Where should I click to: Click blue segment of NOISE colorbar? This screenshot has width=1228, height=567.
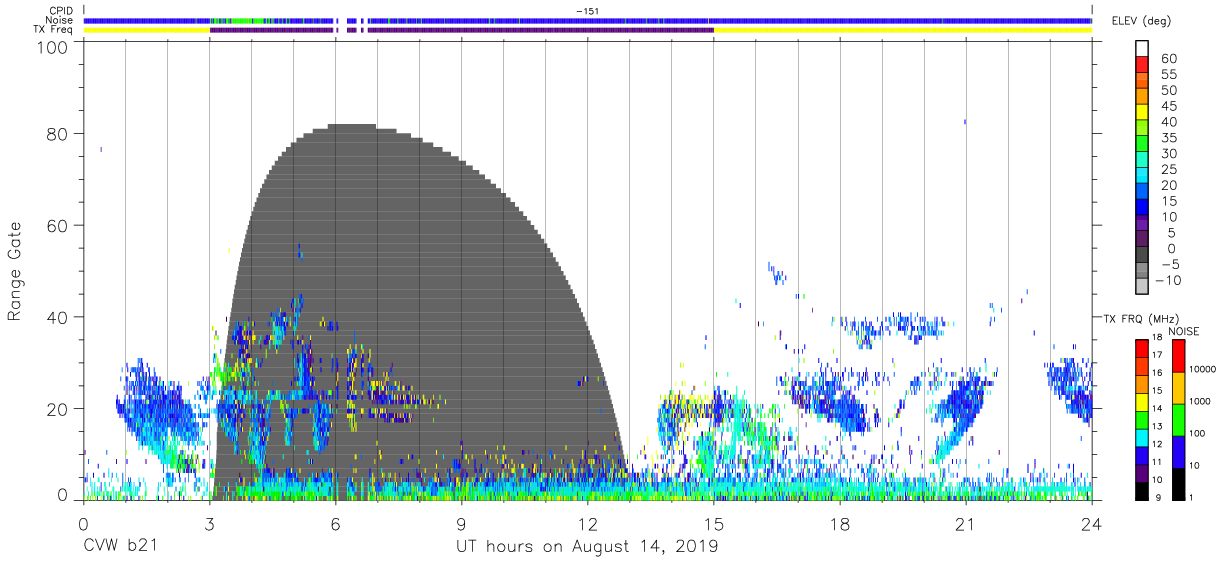[1178, 451]
